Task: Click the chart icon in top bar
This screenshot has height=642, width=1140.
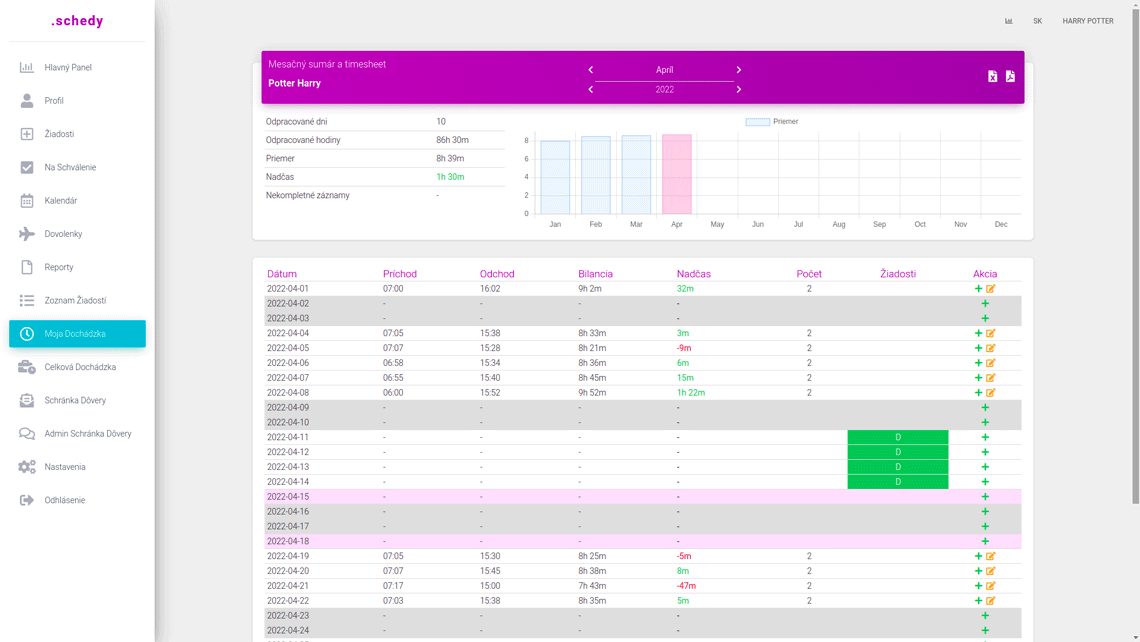Action: [x=1008, y=21]
